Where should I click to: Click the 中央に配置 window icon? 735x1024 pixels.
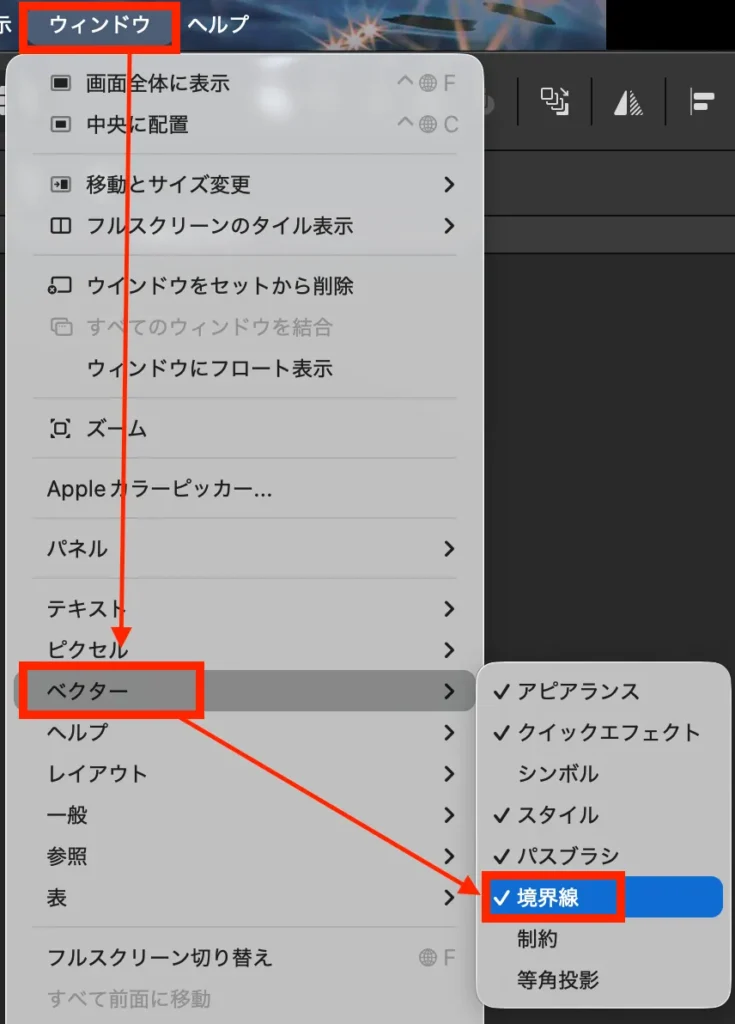(x=61, y=124)
